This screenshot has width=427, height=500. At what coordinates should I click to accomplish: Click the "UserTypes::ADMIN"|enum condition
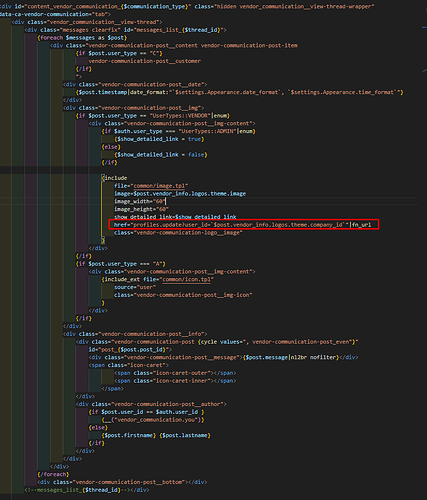click(217, 131)
